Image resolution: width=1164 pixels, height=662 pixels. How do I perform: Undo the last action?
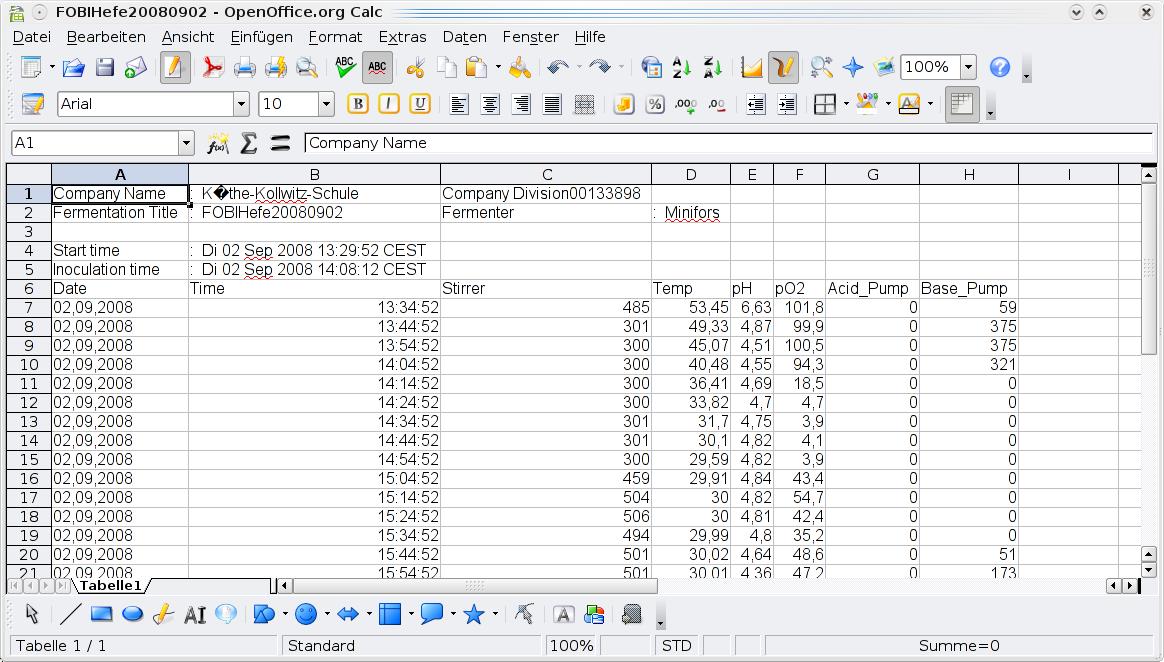(x=557, y=68)
